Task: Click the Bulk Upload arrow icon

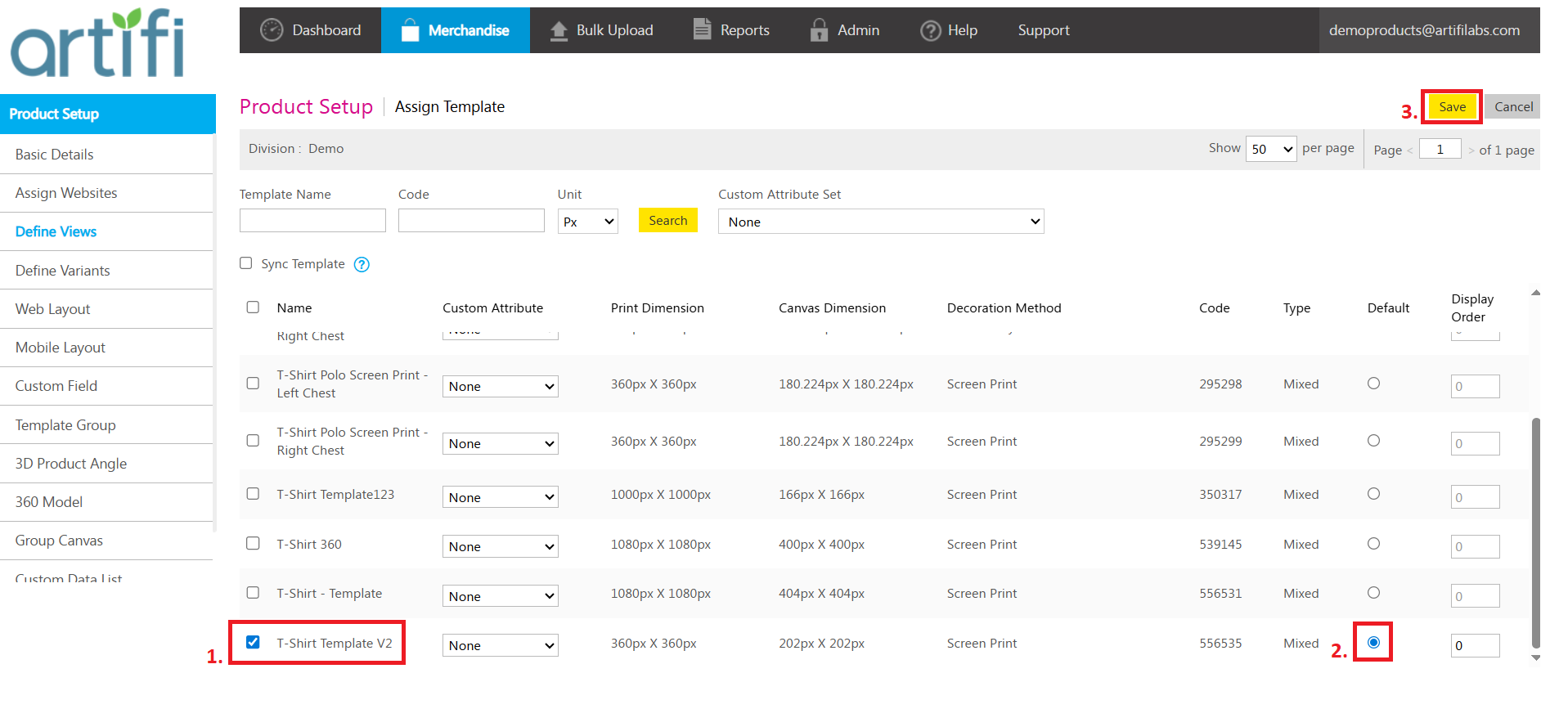Action: tap(559, 31)
